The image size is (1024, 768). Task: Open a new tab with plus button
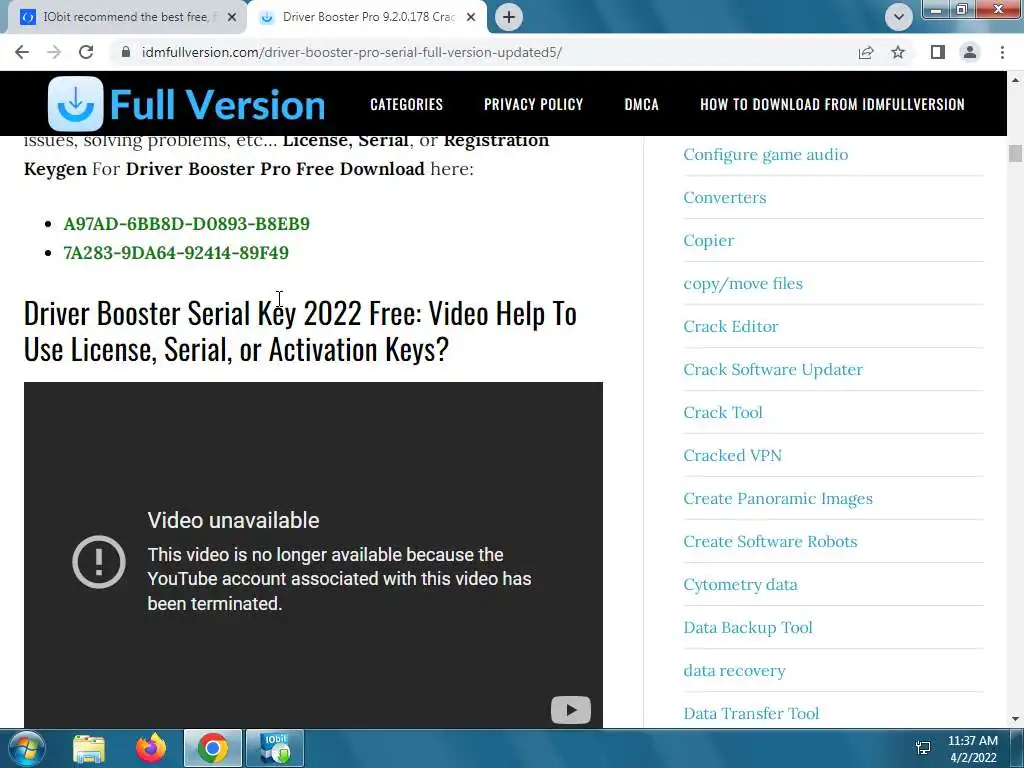509,17
